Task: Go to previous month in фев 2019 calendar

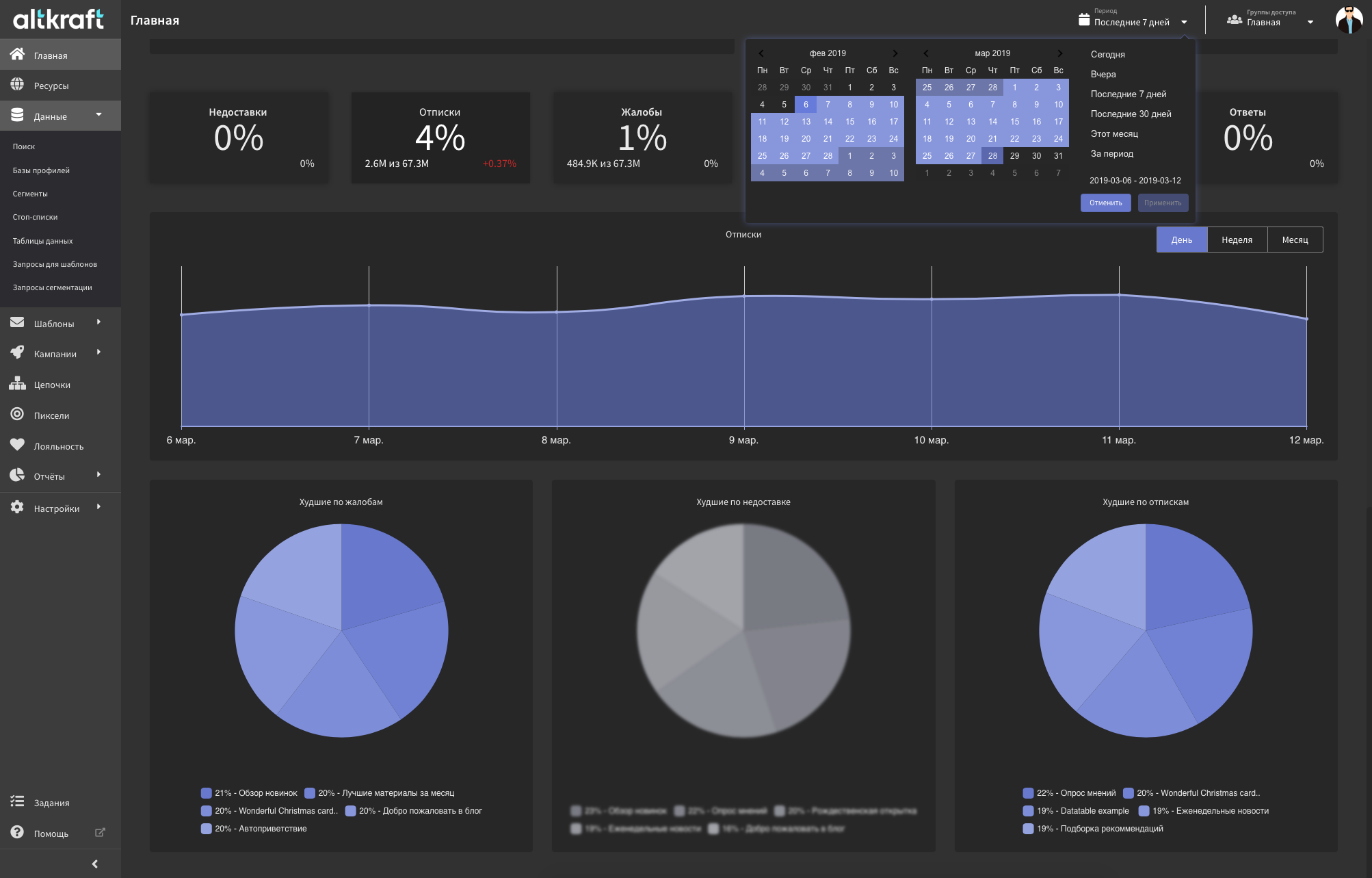Action: 761,53
